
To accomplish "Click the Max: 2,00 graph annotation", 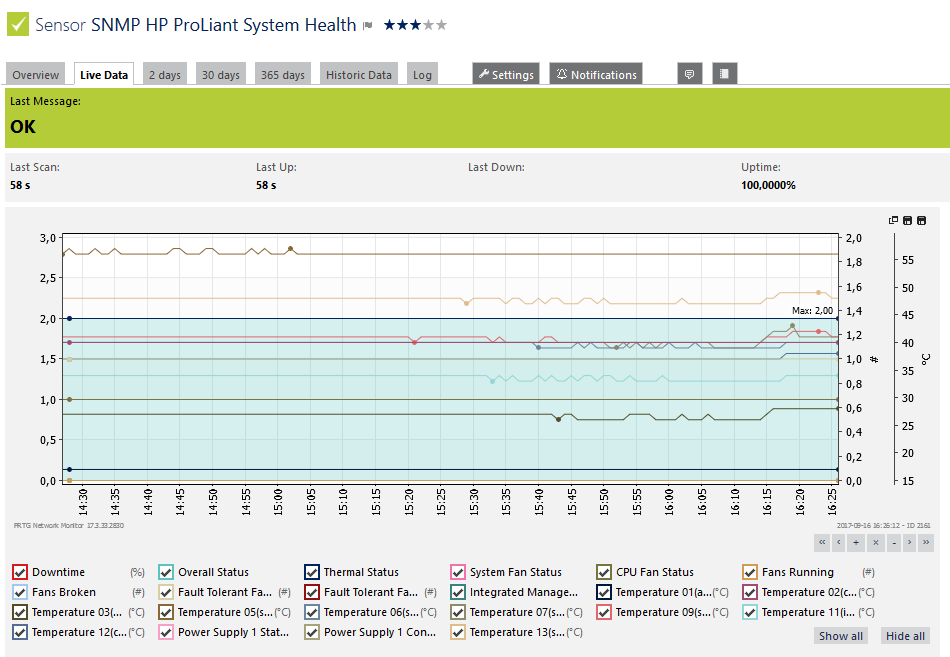I will [812, 310].
